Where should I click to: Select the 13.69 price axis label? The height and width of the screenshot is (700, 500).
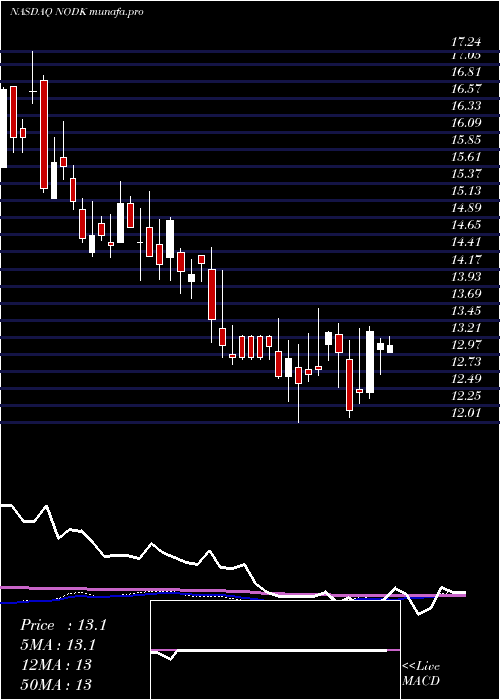point(466,293)
